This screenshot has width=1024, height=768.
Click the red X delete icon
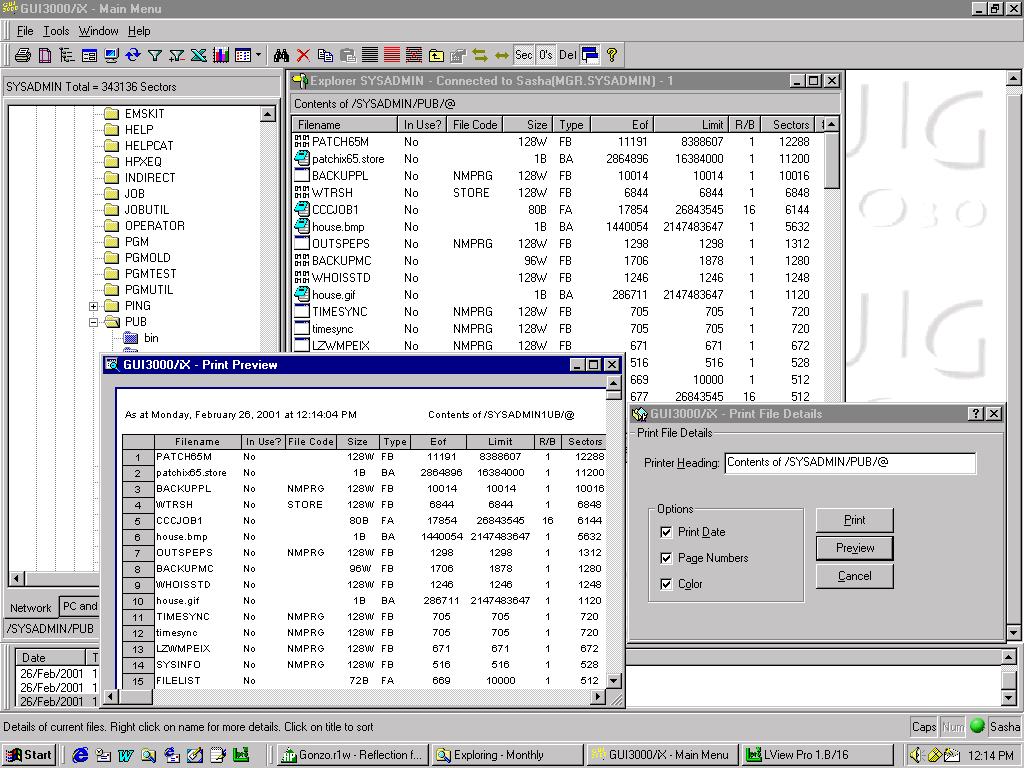point(303,56)
